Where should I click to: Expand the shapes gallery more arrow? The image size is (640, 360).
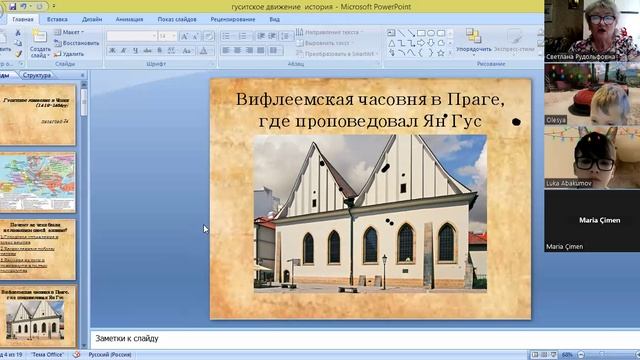point(450,53)
